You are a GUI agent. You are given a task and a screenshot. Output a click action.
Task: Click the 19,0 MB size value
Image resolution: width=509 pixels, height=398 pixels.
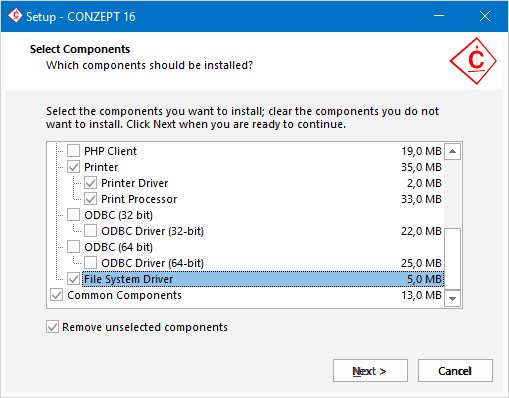pos(421,151)
